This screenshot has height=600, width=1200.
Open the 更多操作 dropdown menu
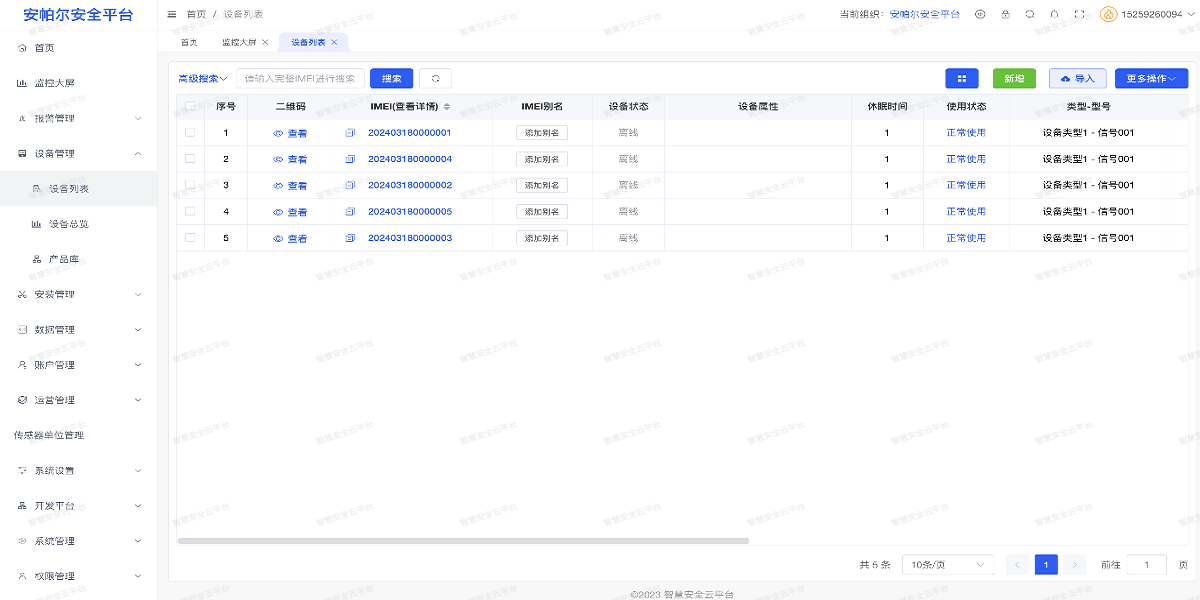click(x=1151, y=77)
